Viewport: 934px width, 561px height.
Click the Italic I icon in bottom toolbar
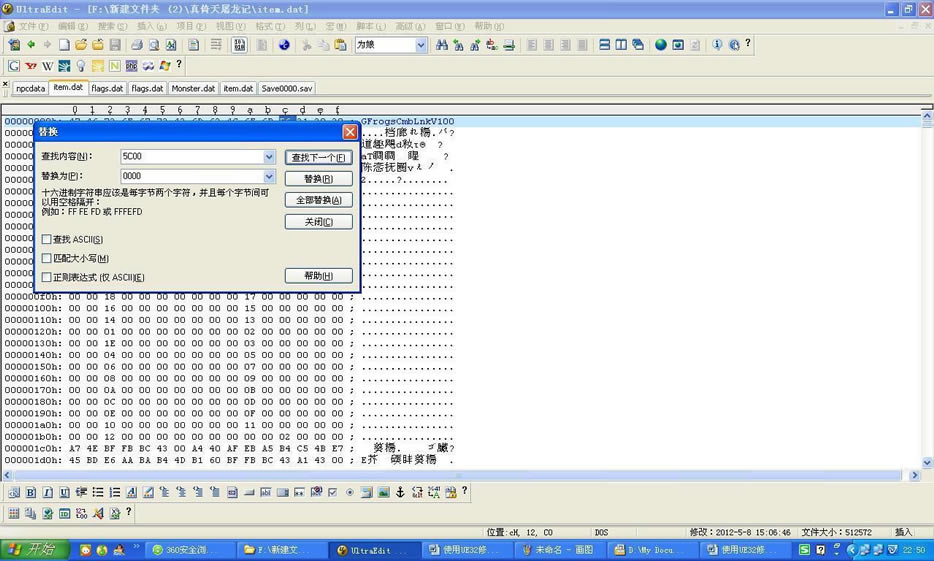click(48, 492)
